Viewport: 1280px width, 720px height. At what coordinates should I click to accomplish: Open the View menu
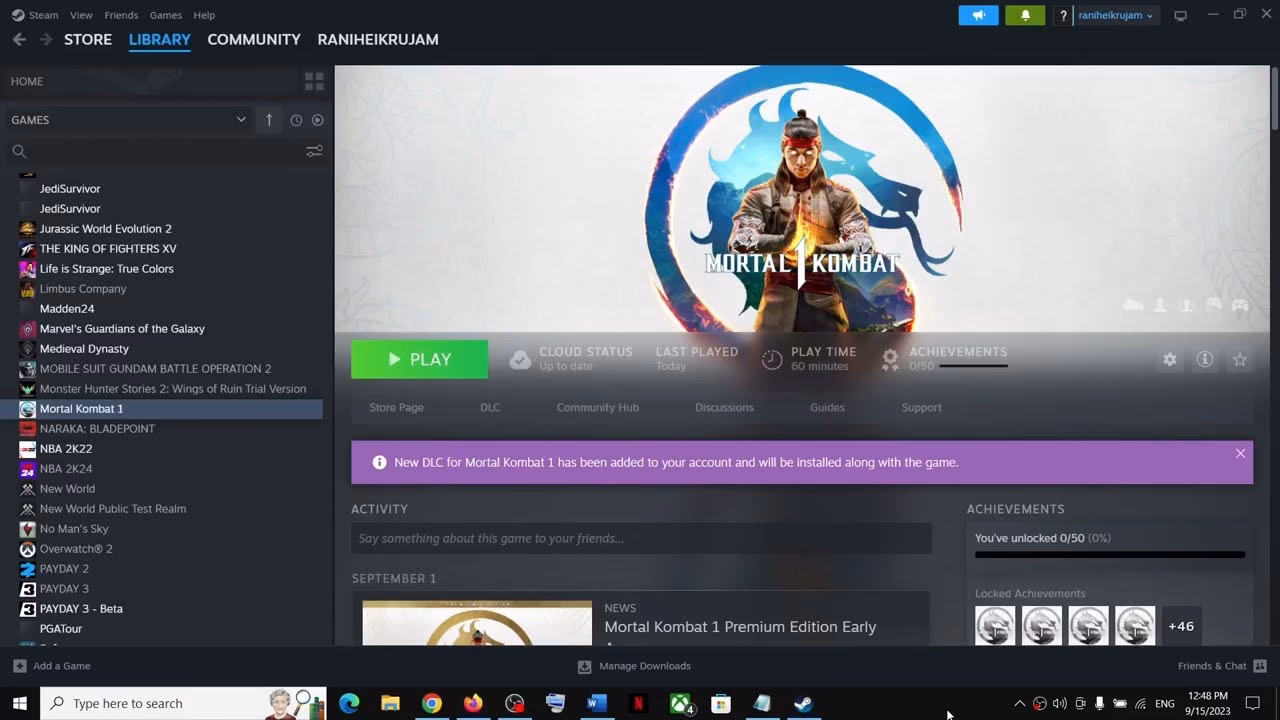pyautogui.click(x=82, y=15)
